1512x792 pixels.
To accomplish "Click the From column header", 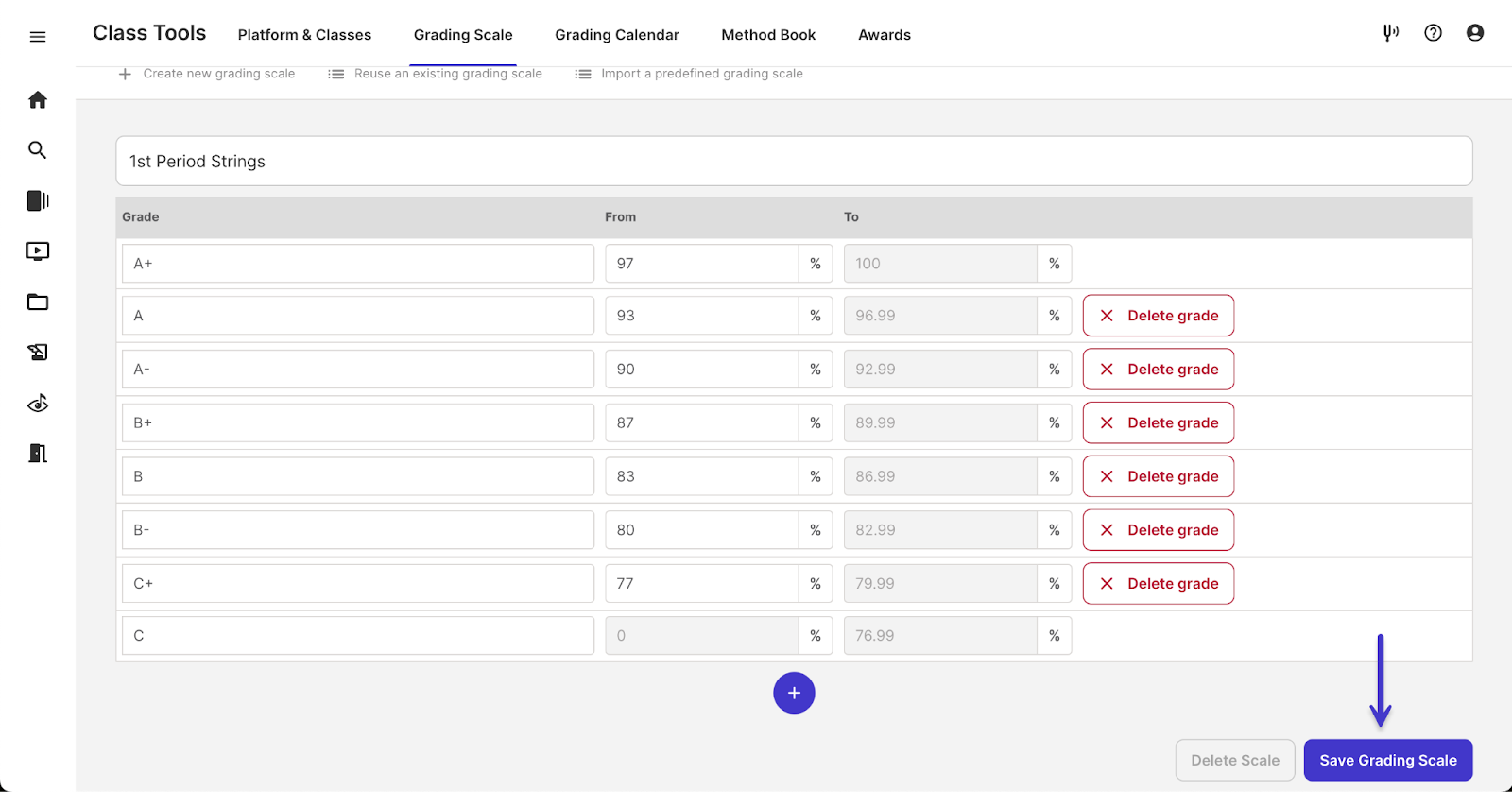I will click(x=621, y=217).
